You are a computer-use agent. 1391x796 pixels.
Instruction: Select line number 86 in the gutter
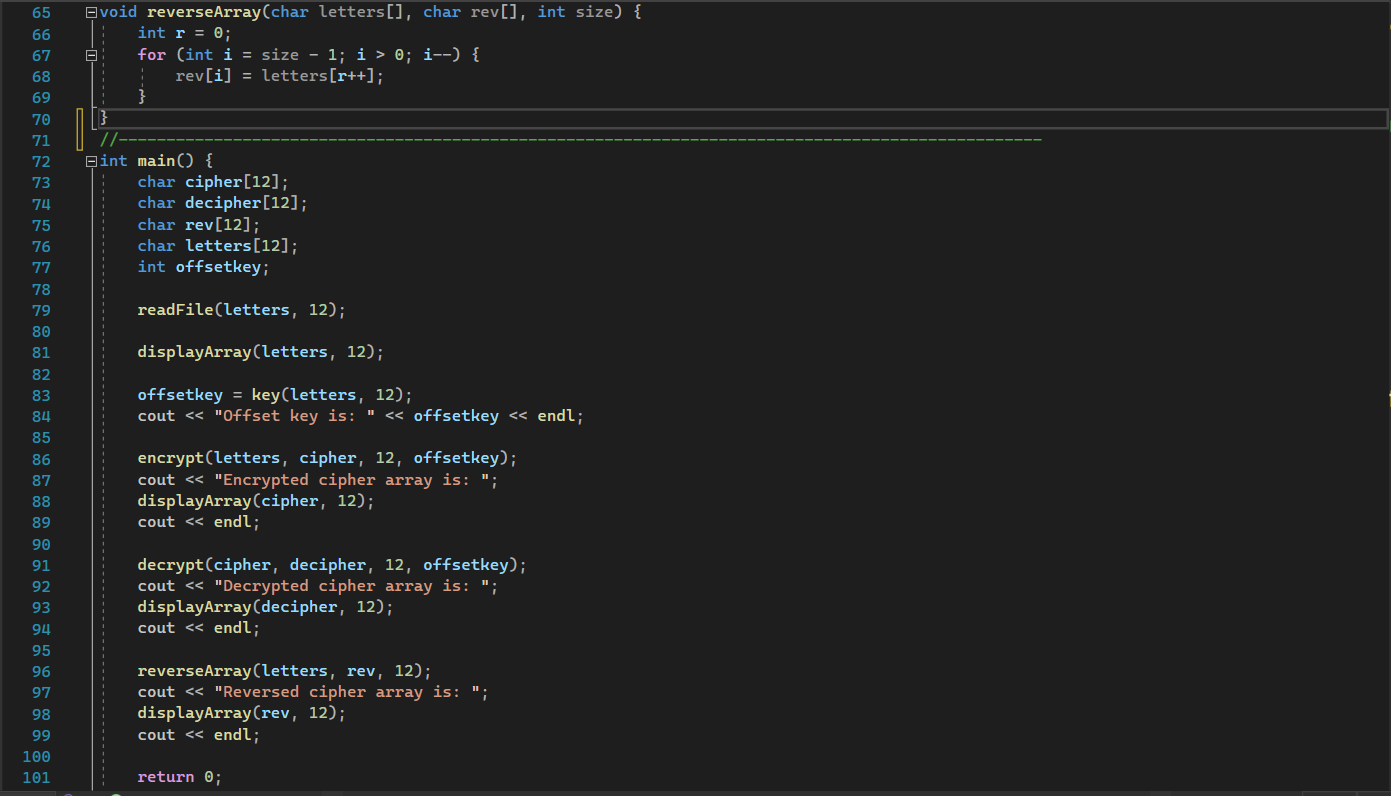point(40,458)
